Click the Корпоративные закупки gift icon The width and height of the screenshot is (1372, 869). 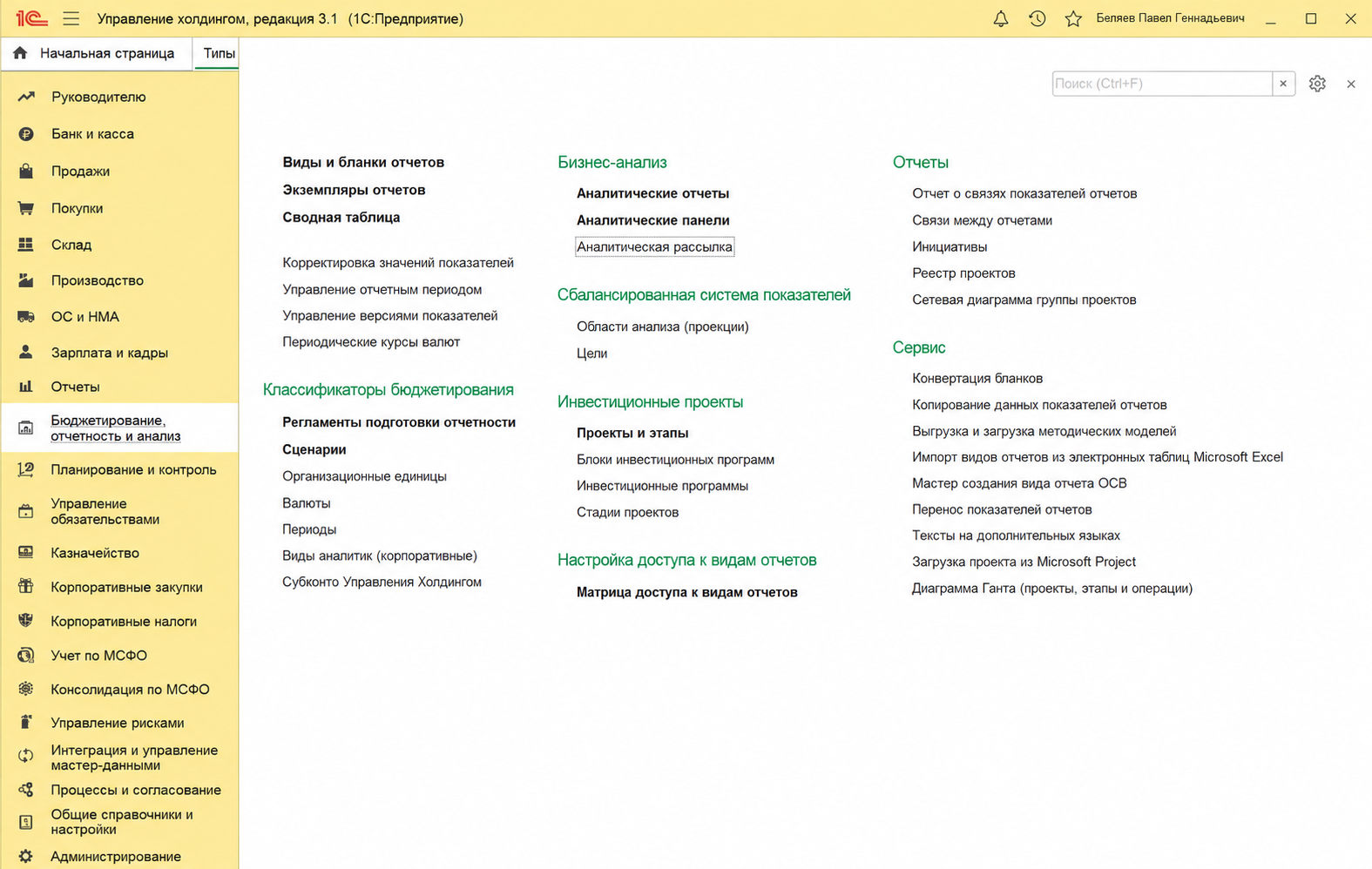pos(26,587)
